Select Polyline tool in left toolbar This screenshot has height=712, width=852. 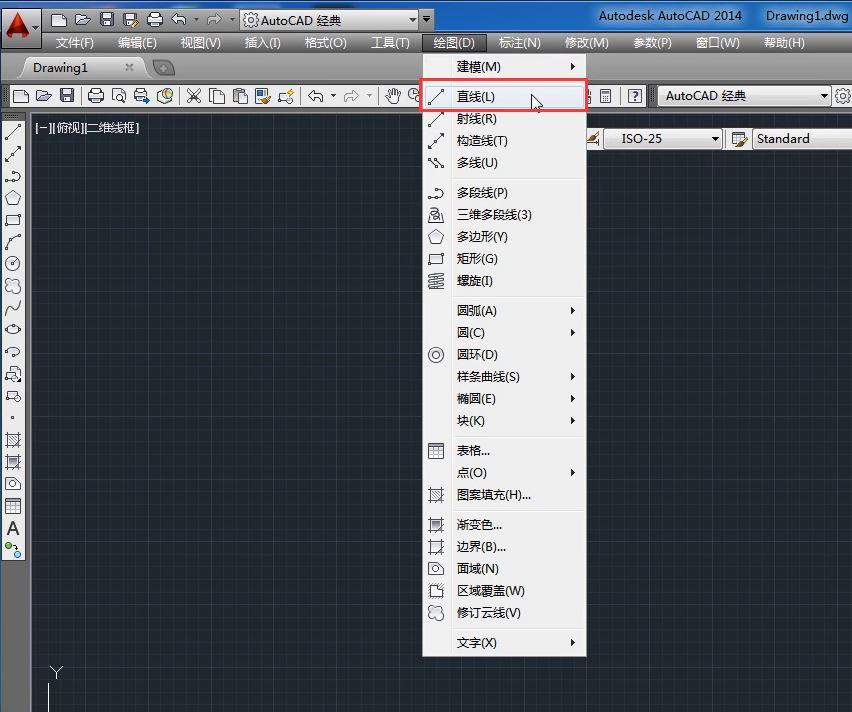[x=13, y=176]
